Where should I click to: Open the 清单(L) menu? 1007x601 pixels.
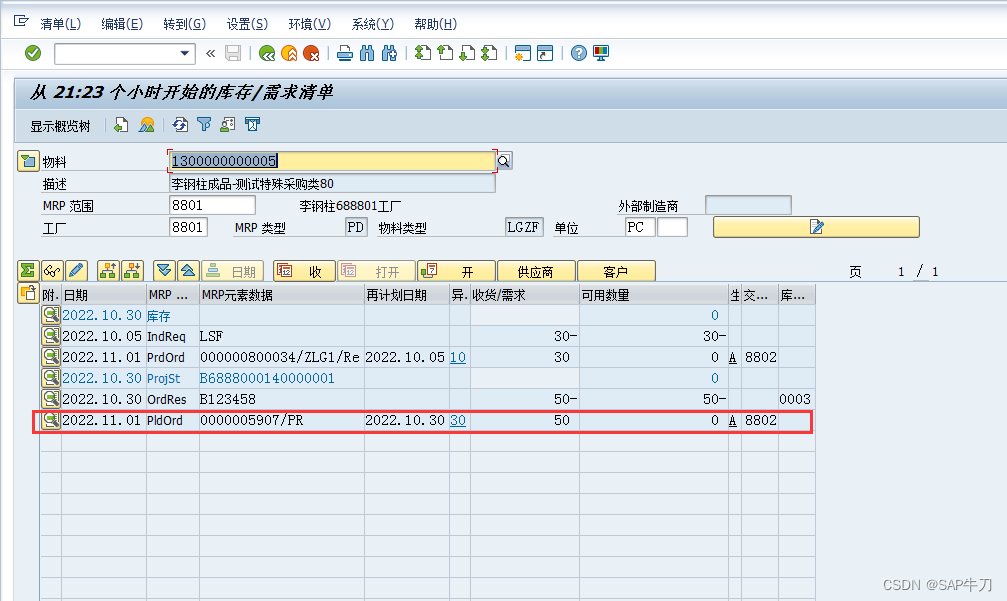pyautogui.click(x=60, y=24)
